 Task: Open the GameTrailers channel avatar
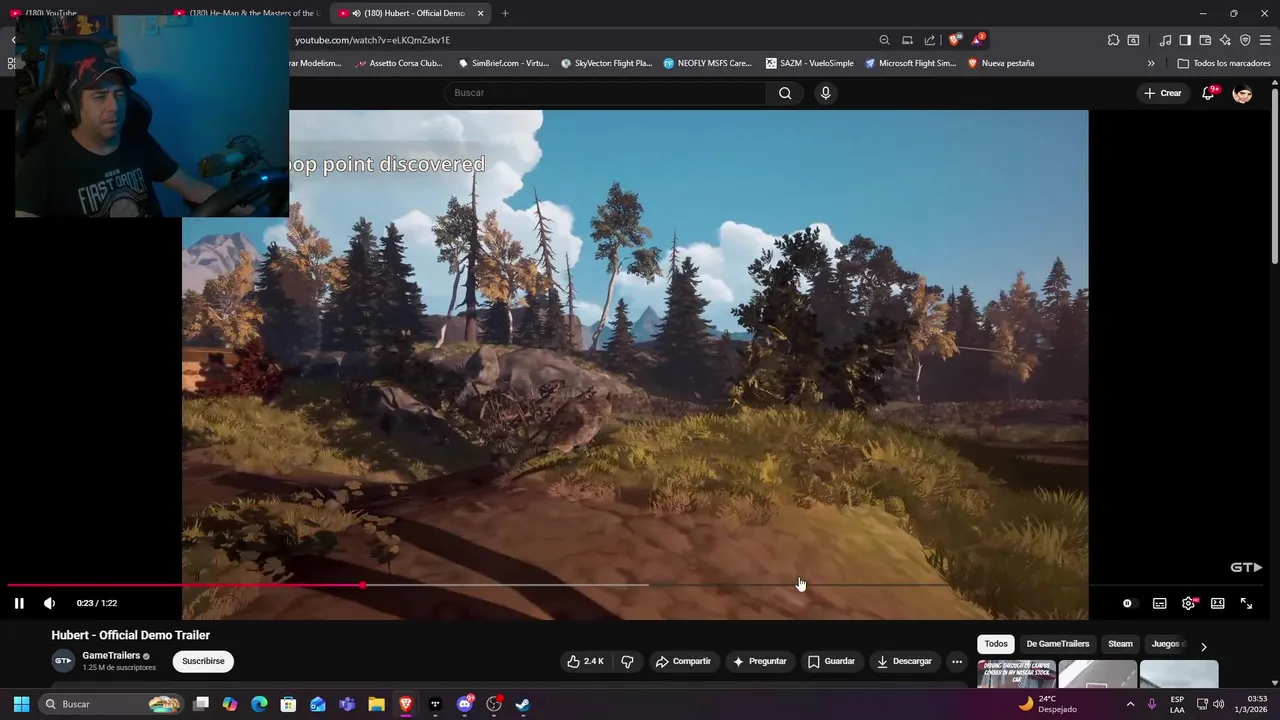point(63,661)
